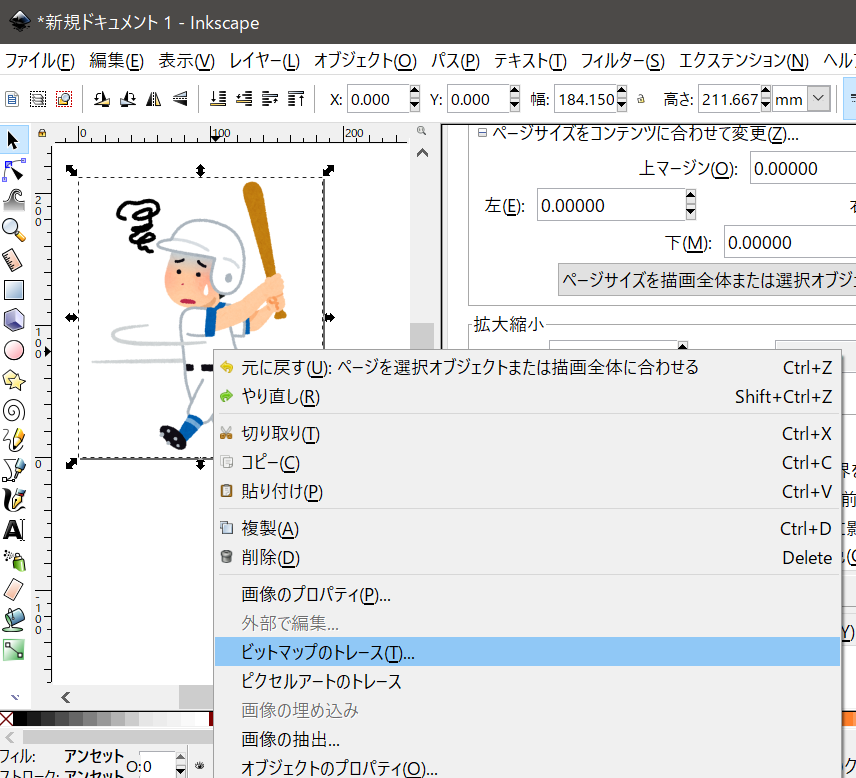The height and width of the screenshot is (778, 856).
Task: Select the Pencil freehand tool
Action: click(x=13, y=440)
